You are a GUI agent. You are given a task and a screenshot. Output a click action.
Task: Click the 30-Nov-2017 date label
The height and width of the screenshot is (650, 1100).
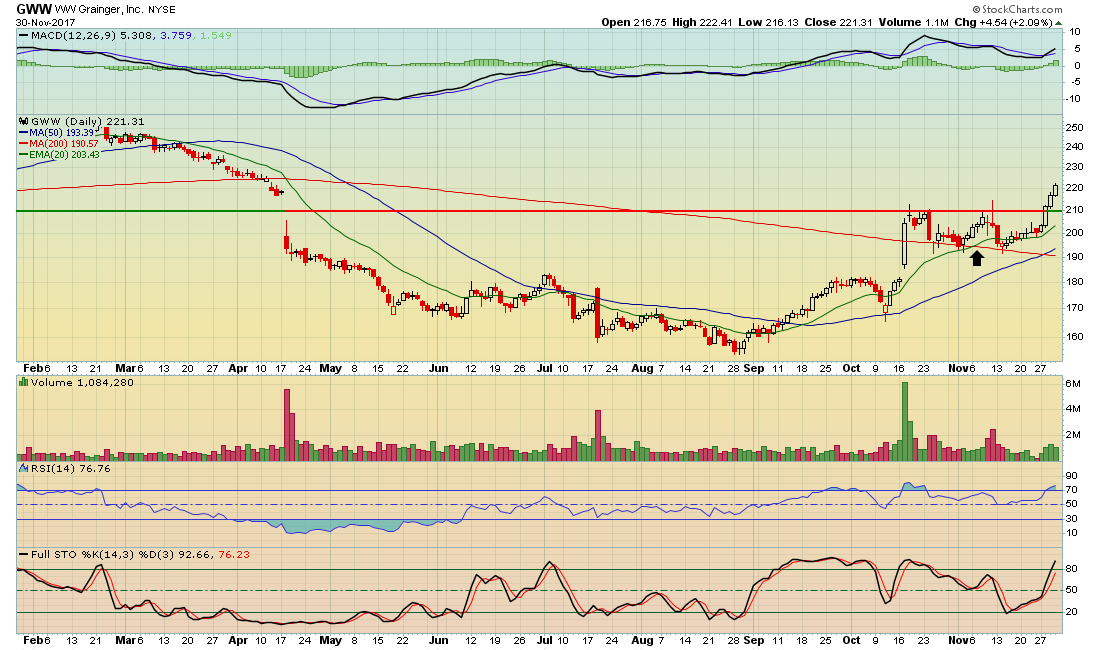(x=44, y=22)
